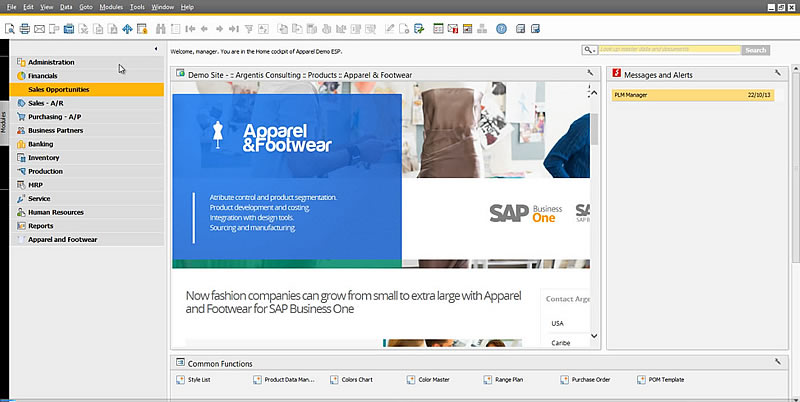Collapse the modules panel with the arrow
Screen dimensions: 800x402
click(156, 49)
